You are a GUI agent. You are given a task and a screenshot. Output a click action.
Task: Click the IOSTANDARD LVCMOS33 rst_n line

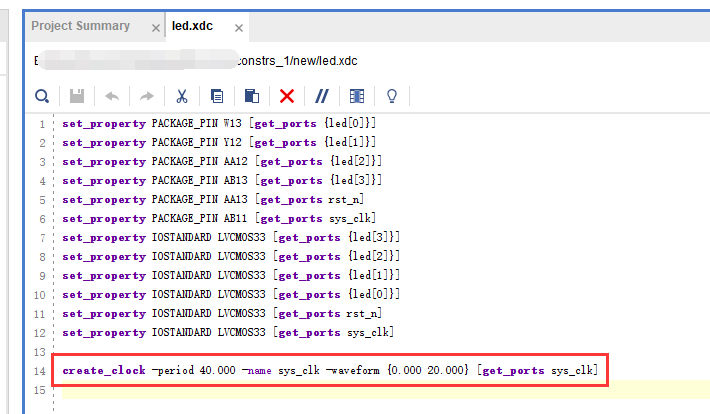(222, 313)
